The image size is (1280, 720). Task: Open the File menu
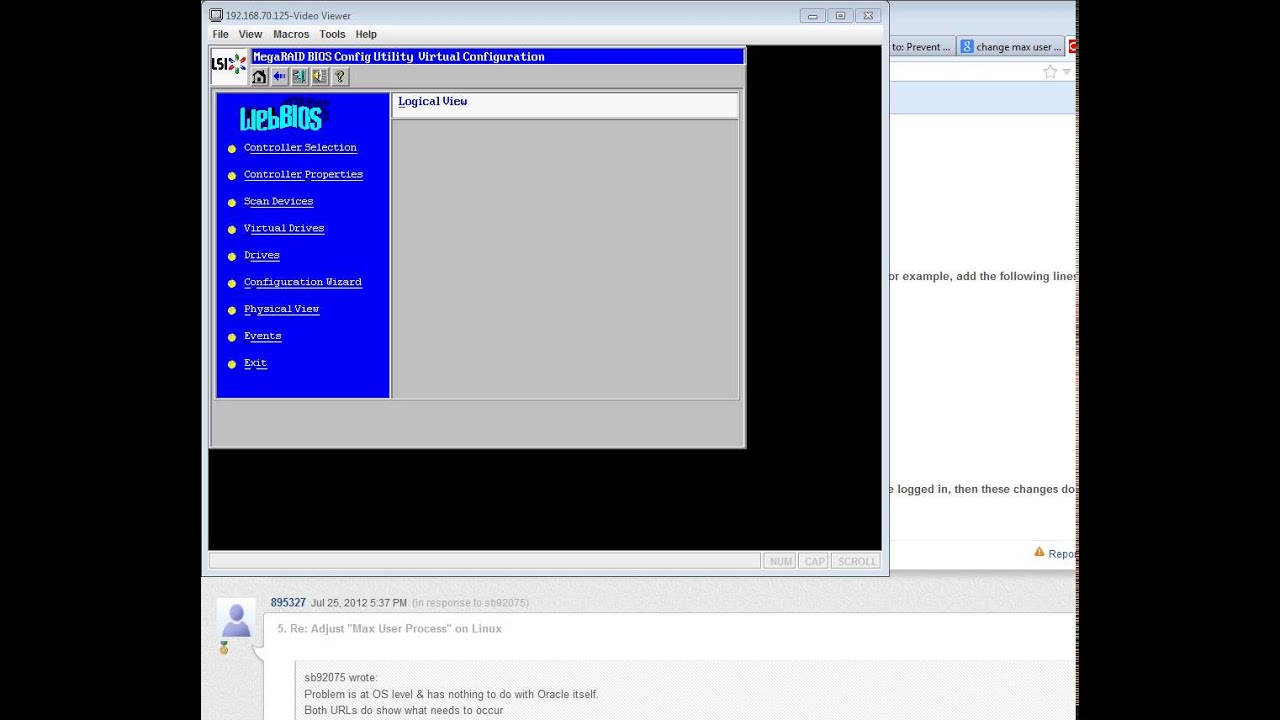pos(220,34)
